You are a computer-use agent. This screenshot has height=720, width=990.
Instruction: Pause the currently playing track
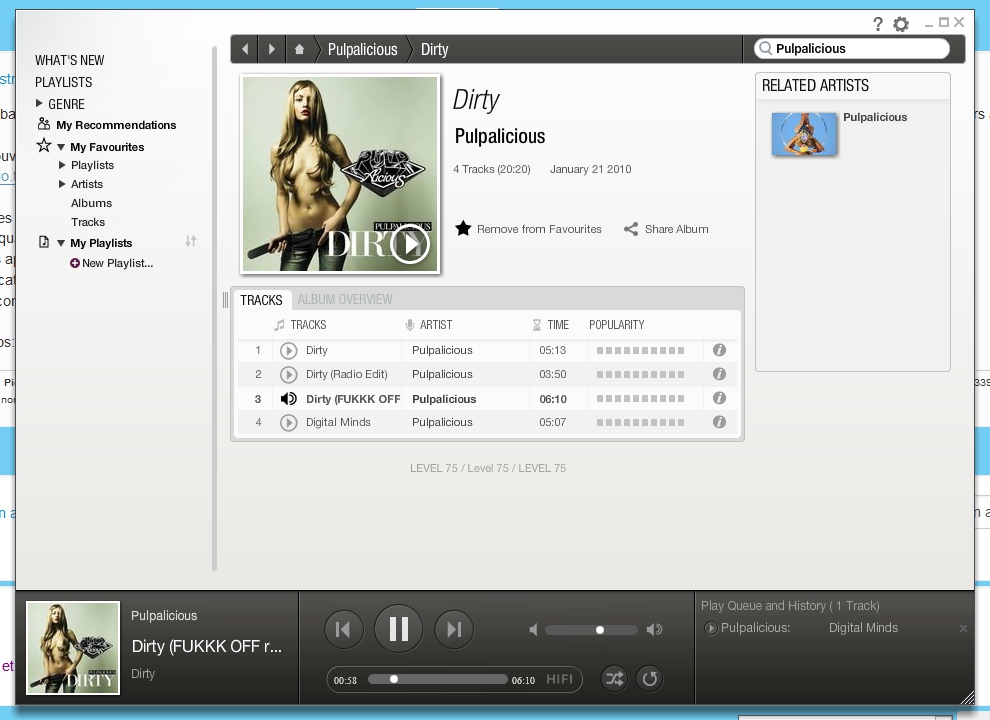(x=398, y=629)
